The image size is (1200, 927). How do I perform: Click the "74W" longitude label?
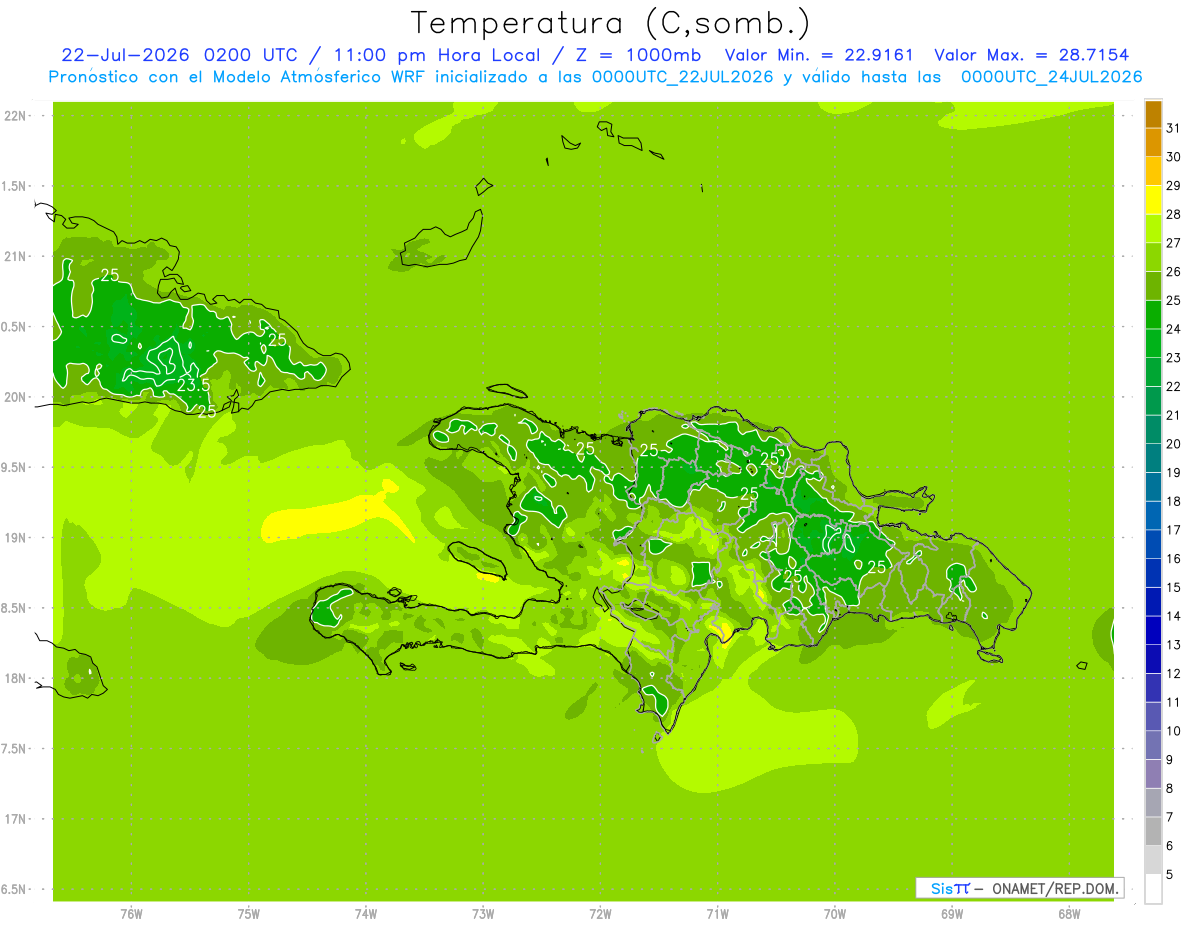tap(366, 914)
